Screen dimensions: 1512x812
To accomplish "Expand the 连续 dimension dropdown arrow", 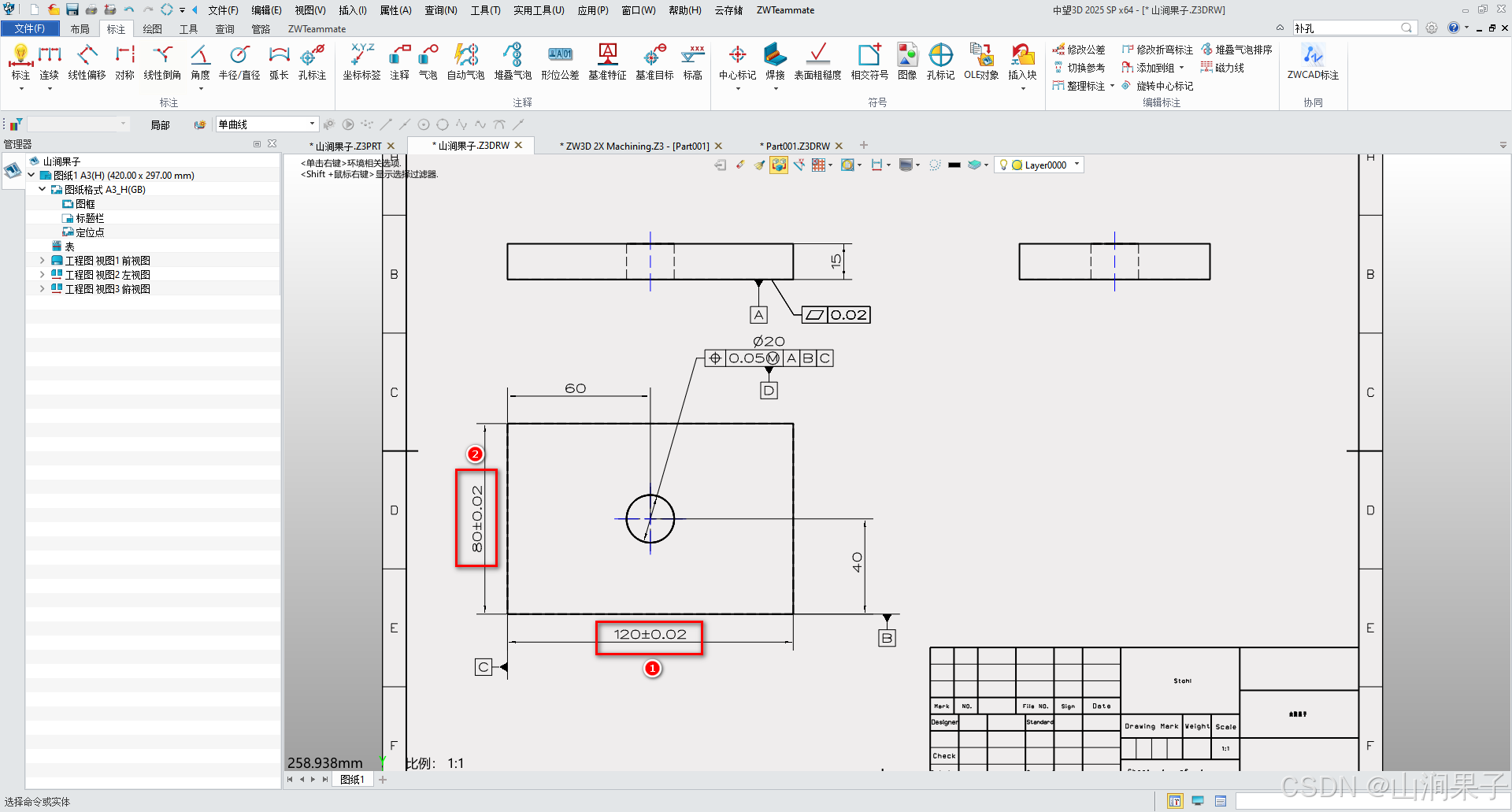I will 50,89.
